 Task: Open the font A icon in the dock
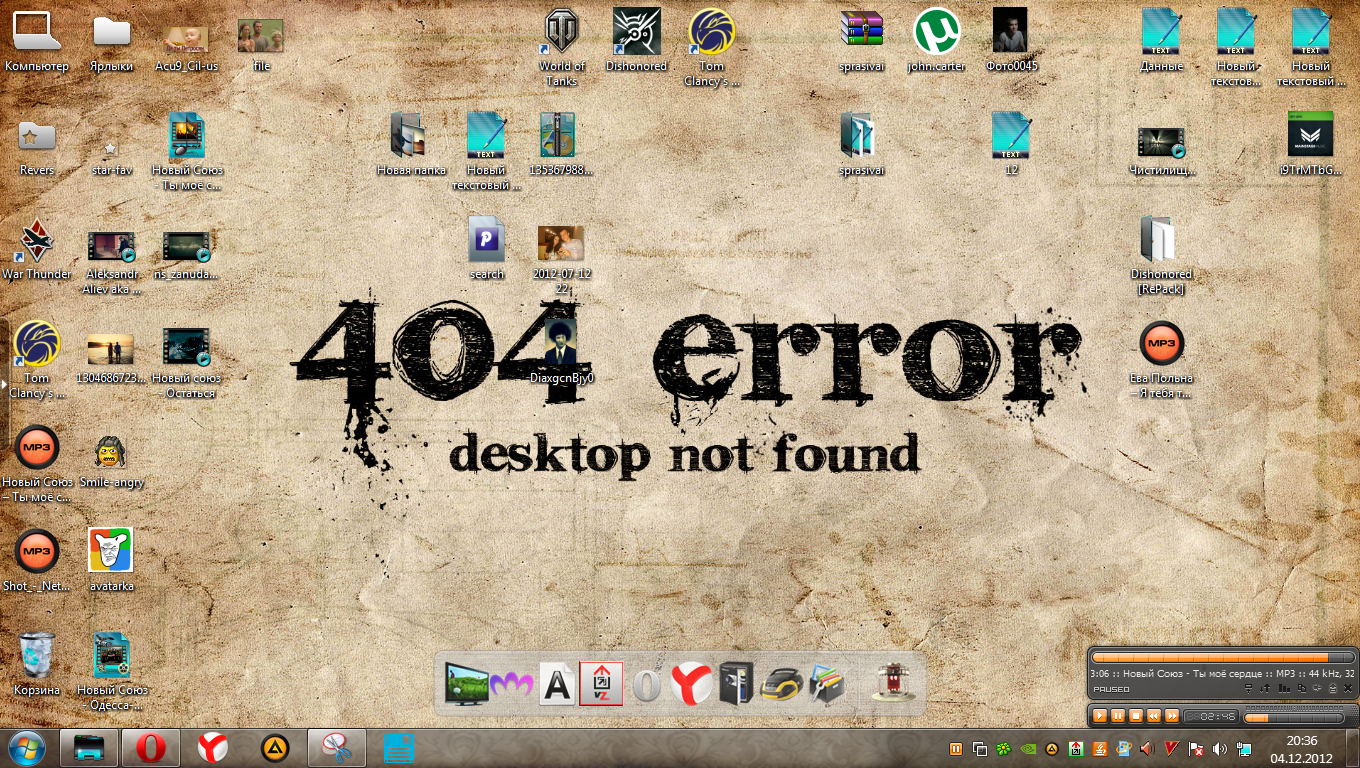(x=557, y=685)
